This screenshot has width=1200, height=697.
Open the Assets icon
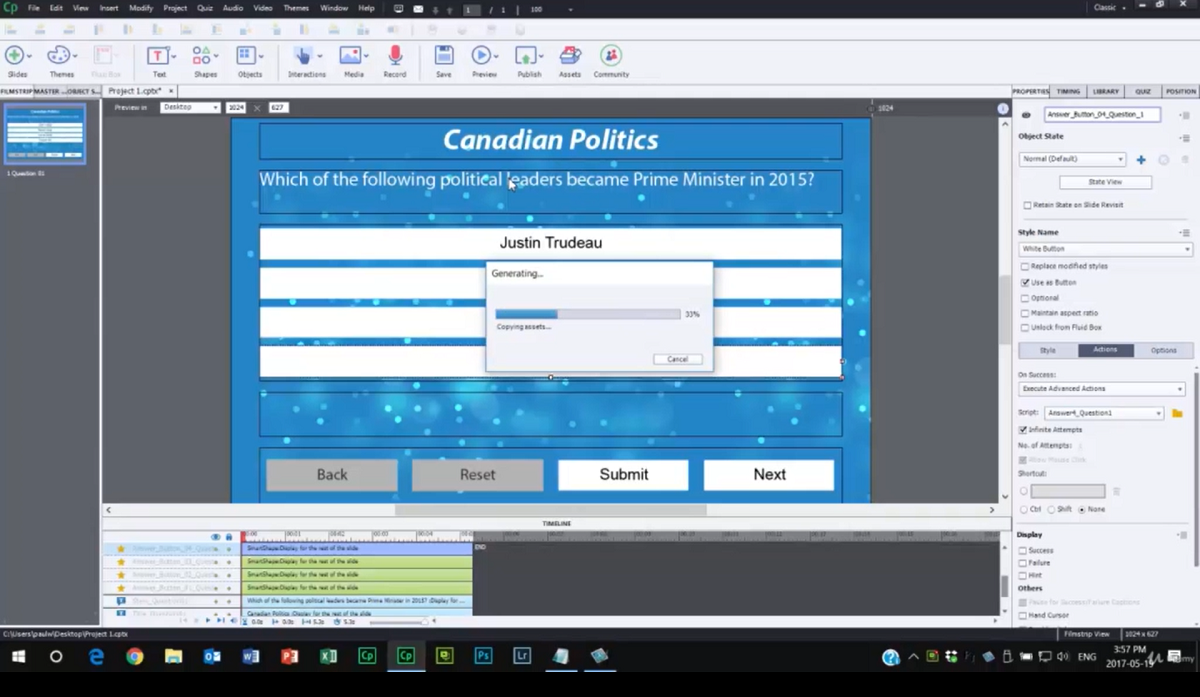pyautogui.click(x=570, y=56)
